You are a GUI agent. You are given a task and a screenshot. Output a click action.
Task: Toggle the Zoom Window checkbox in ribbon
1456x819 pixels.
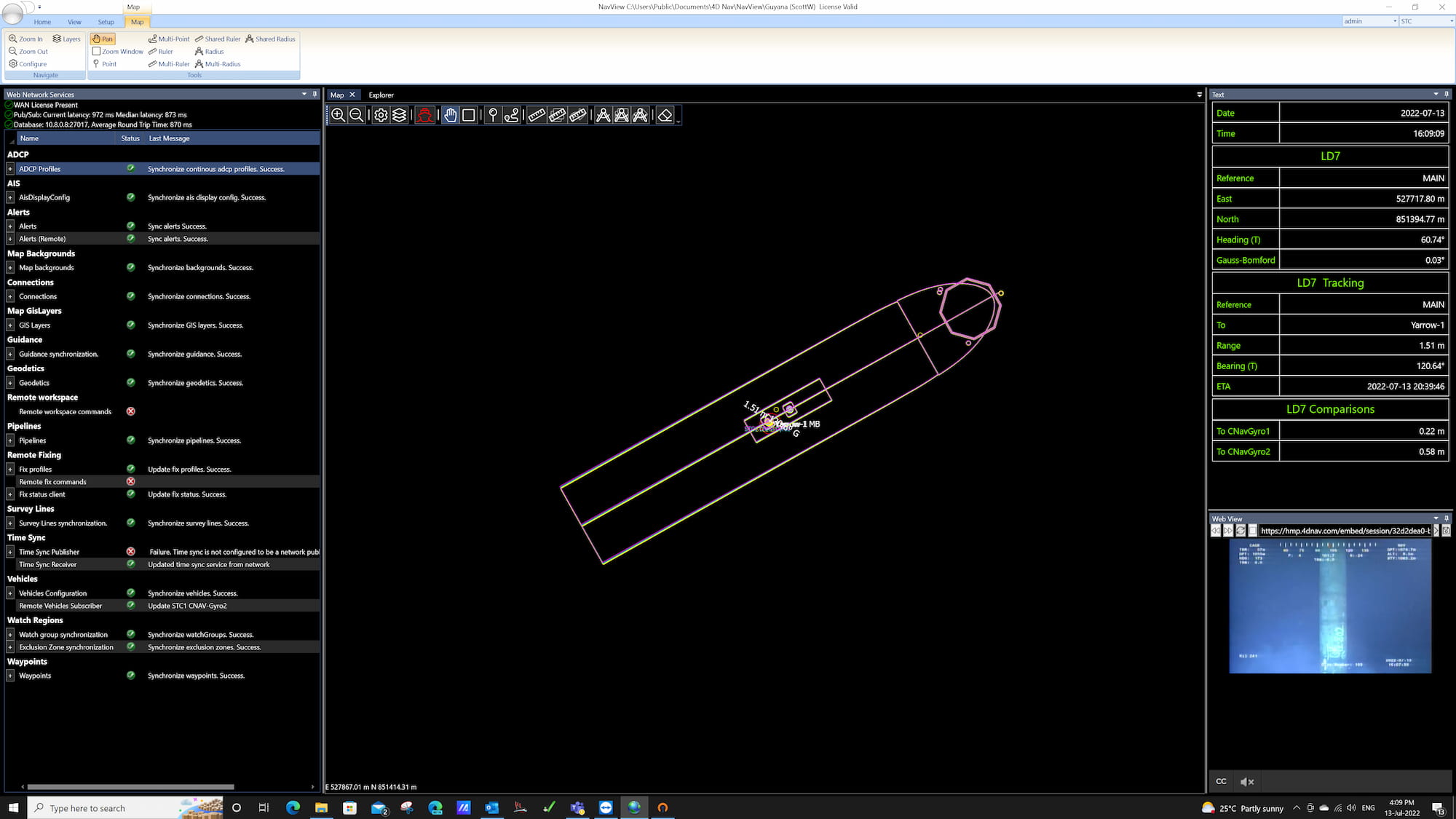tap(96, 52)
